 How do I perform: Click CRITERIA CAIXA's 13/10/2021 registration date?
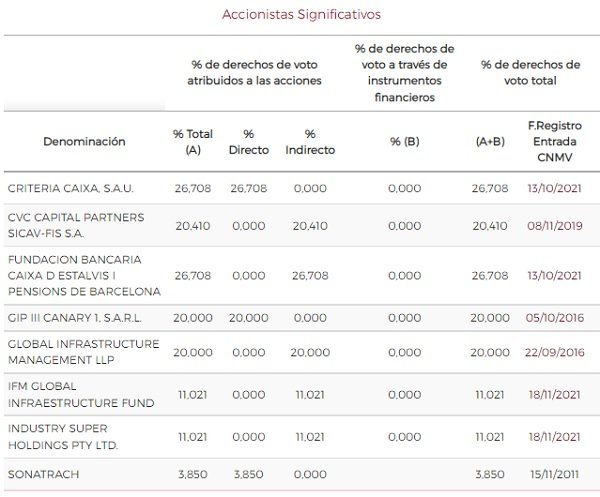[x=554, y=188]
